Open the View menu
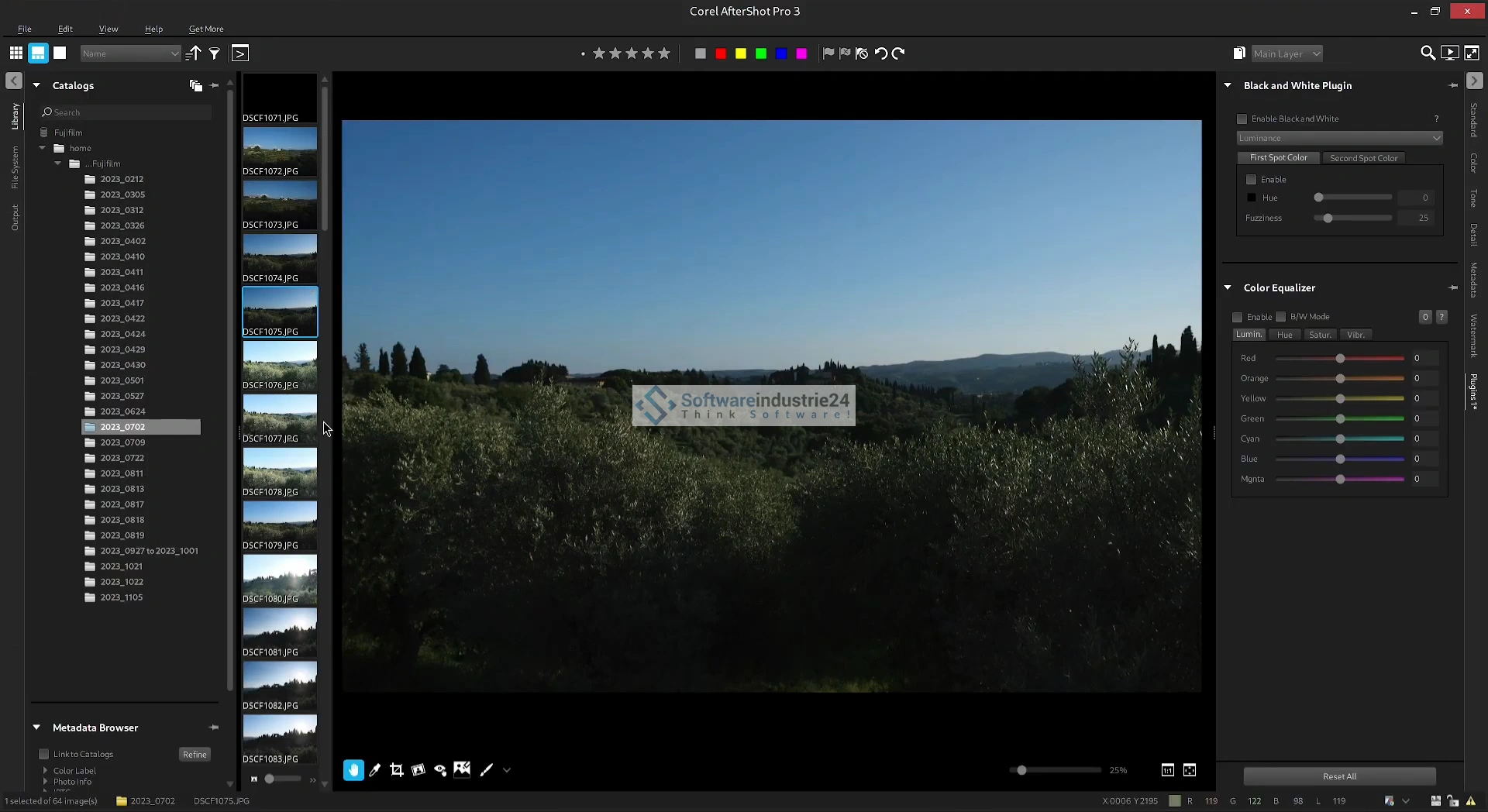Image resolution: width=1488 pixels, height=812 pixels. [108, 29]
